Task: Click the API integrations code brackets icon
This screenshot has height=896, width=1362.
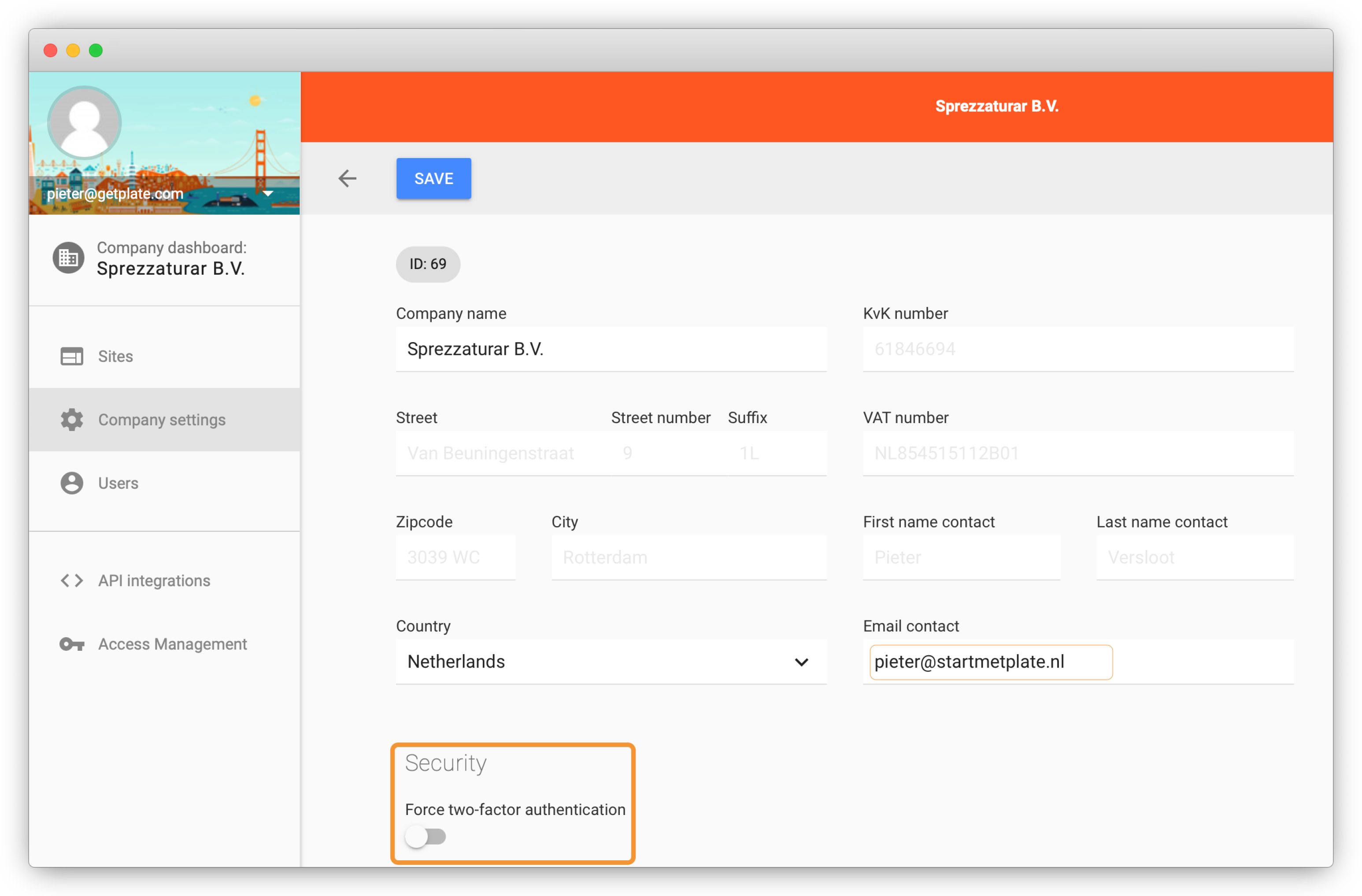Action: 72,581
